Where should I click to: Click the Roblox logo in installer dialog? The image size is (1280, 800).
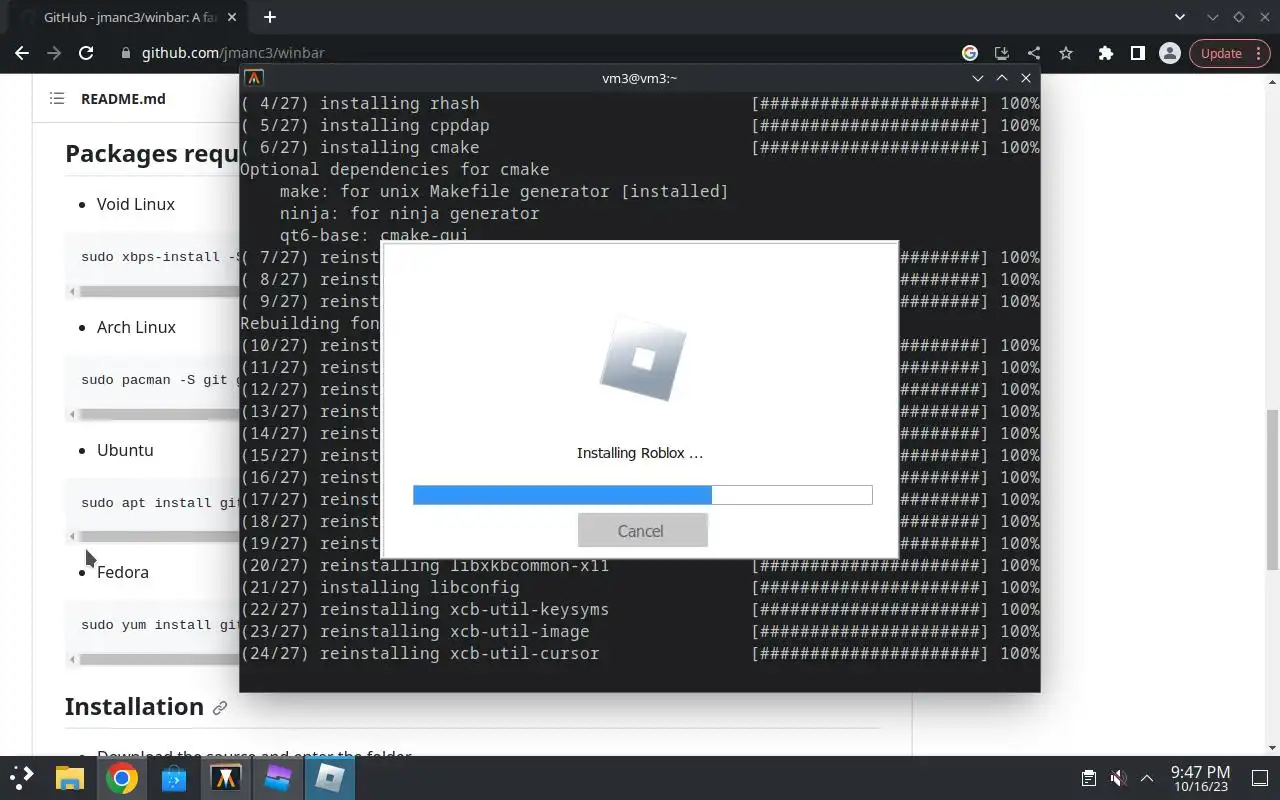point(642,358)
